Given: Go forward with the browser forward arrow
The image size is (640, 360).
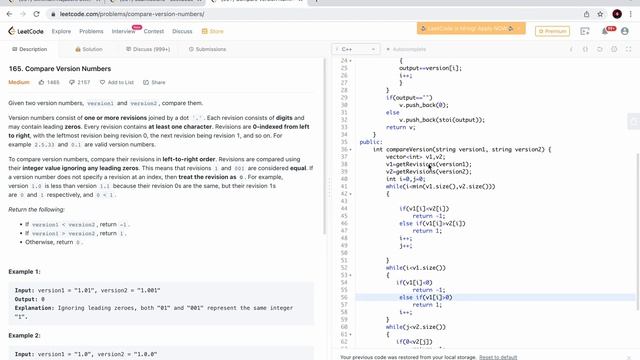Looking at the screenshot, I should [23, 14].
